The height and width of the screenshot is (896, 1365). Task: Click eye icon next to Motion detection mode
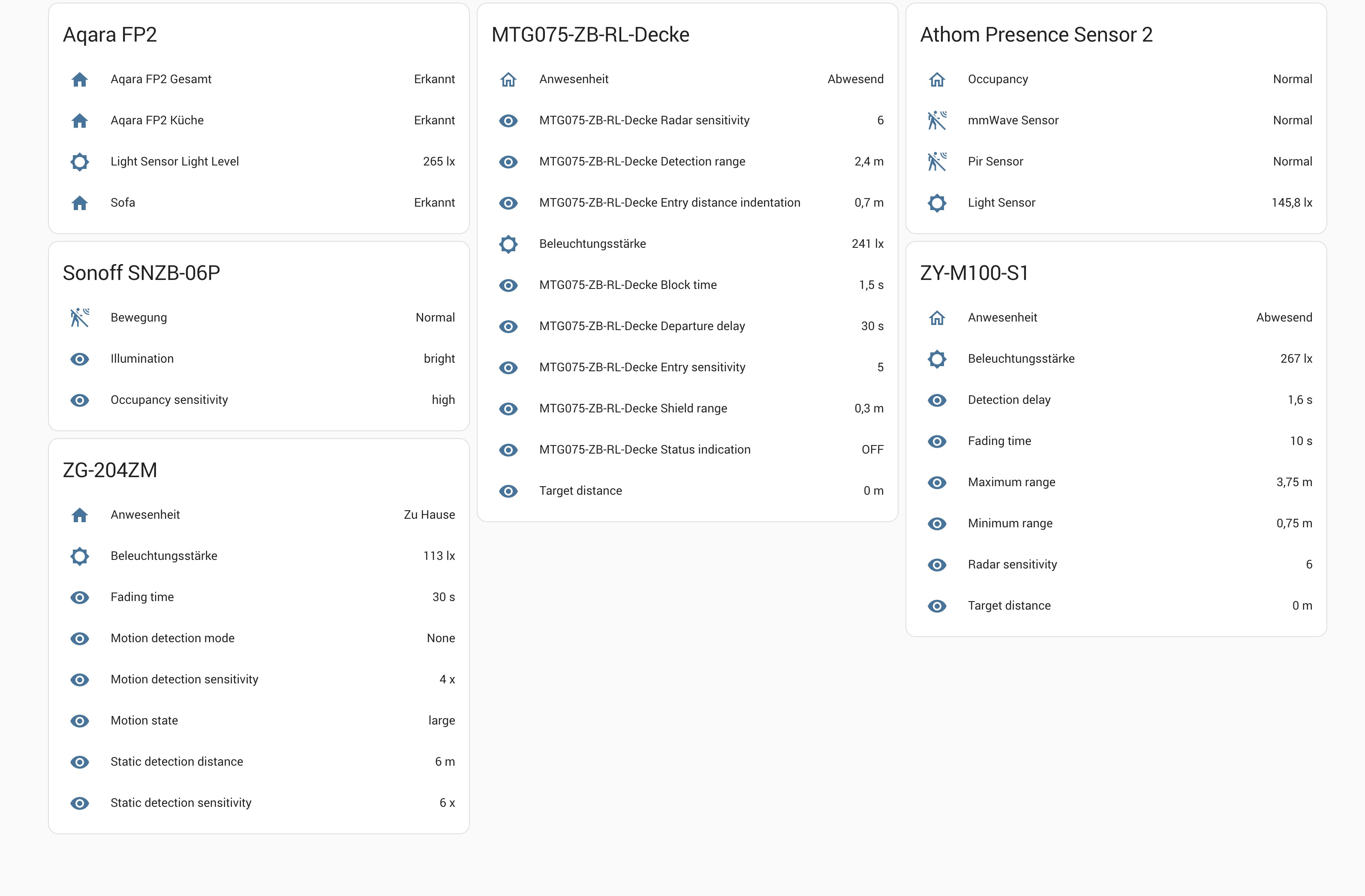point(80,638)
